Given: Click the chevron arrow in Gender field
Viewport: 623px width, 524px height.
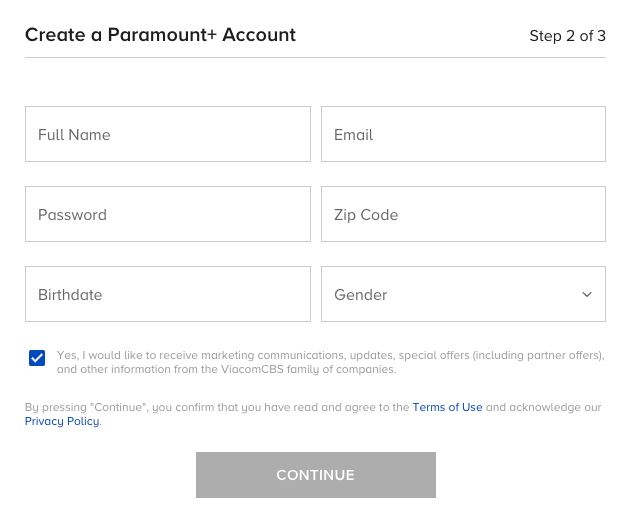Looking at the screenshot, I should pyautogui.click(x=587, y=294).
